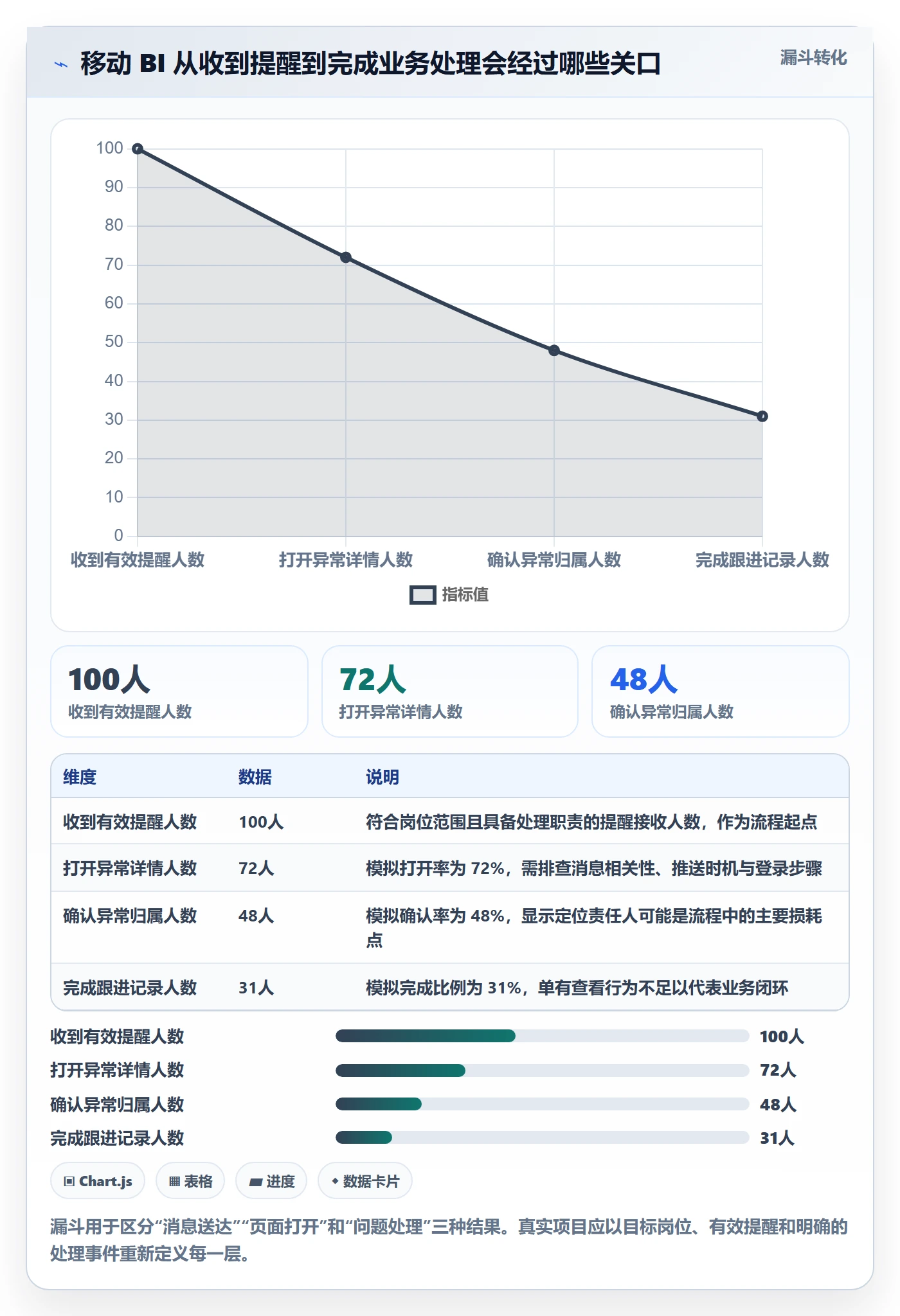Click the description 模拟打开率为 72%

click(594, 868)
